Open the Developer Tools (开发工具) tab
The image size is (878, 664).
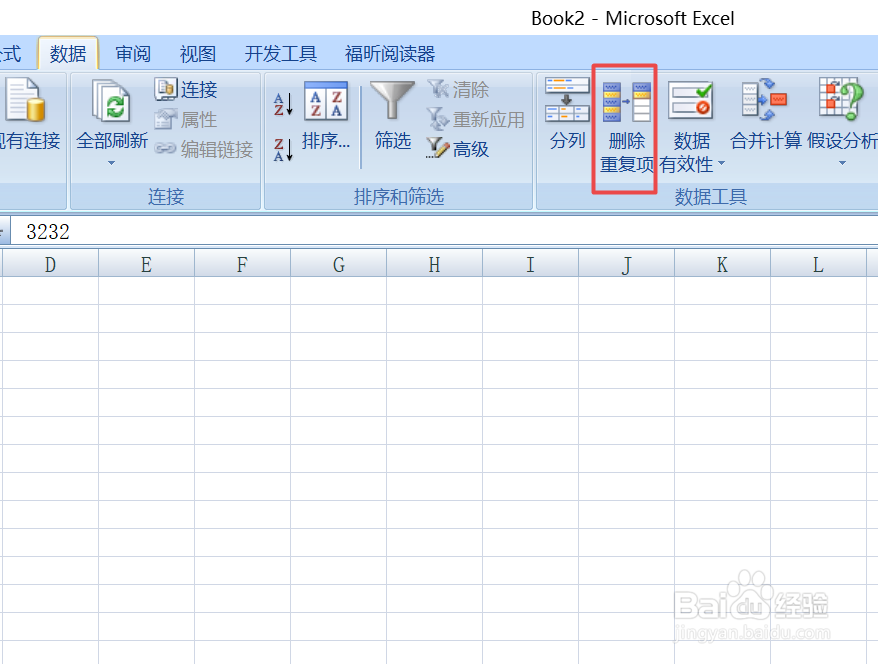[x=281, y=54]
